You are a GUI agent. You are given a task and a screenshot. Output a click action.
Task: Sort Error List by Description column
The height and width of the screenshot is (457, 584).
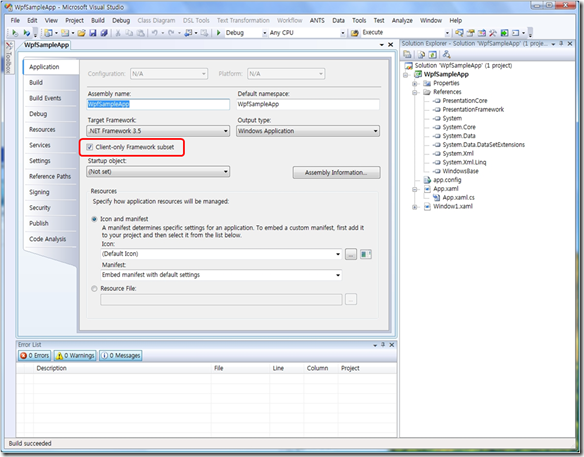[122, 368]
